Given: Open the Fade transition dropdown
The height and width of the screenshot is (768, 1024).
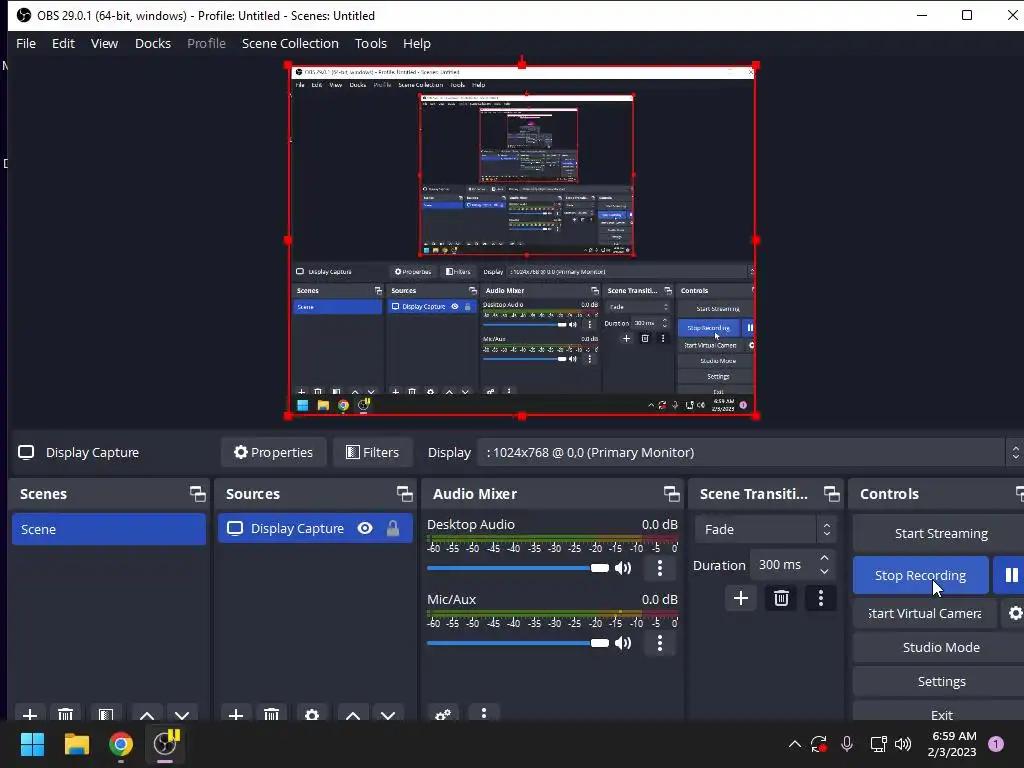Looking at the screenshot, I should click(x=765, y=529).
